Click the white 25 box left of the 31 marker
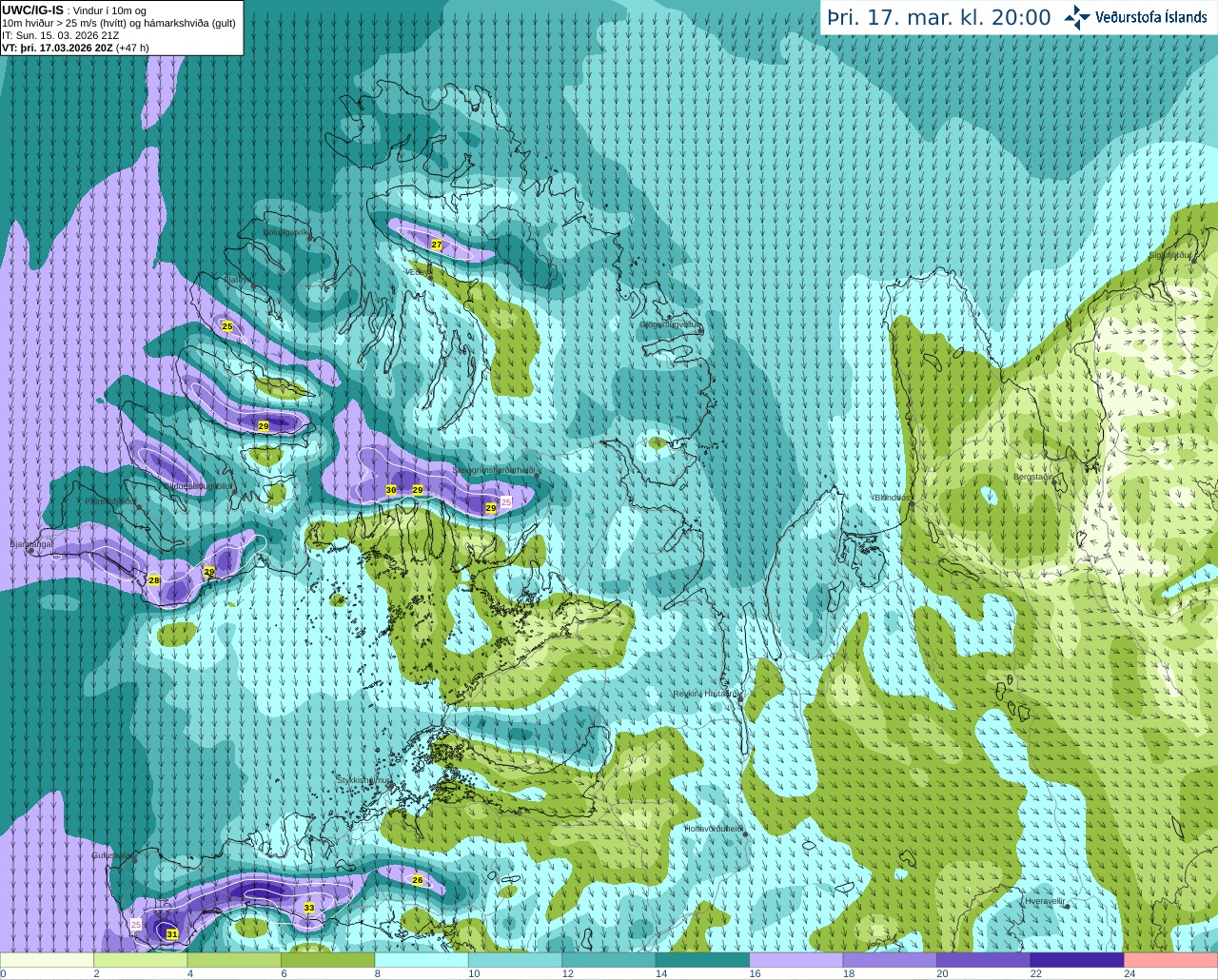The width and height of the screenshot is (1218, 980). click(136, 925)
